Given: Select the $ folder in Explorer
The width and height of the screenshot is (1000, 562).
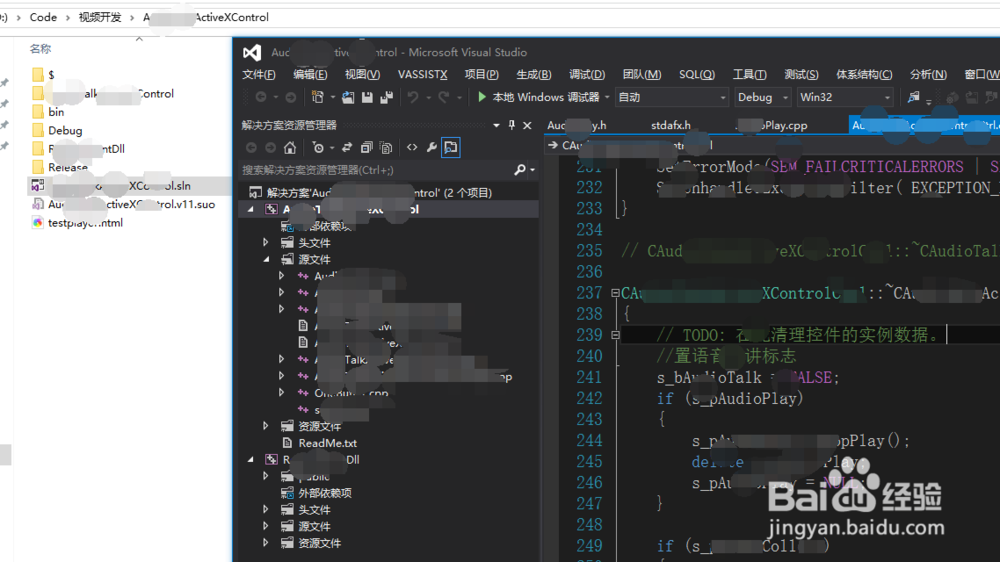Looking at the screenshot, I should [x=51, y=75].
